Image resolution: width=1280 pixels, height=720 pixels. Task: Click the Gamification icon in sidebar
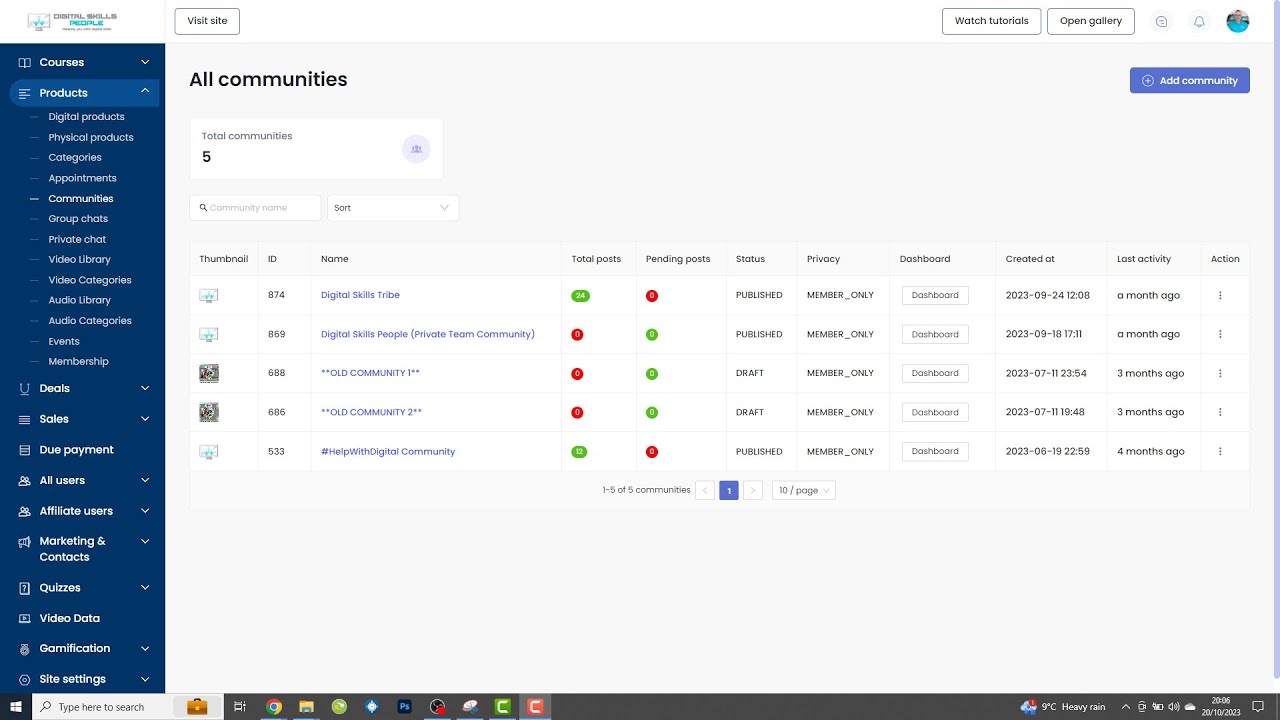coord(25,648)
